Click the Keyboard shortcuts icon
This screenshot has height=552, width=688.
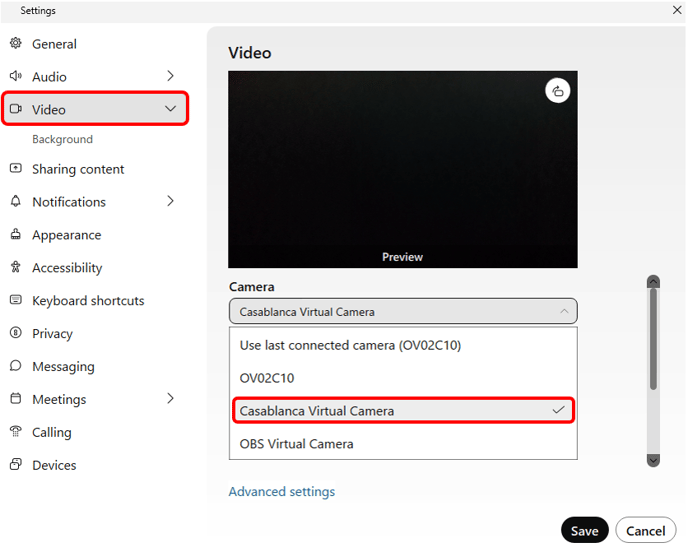click(15, 301)
